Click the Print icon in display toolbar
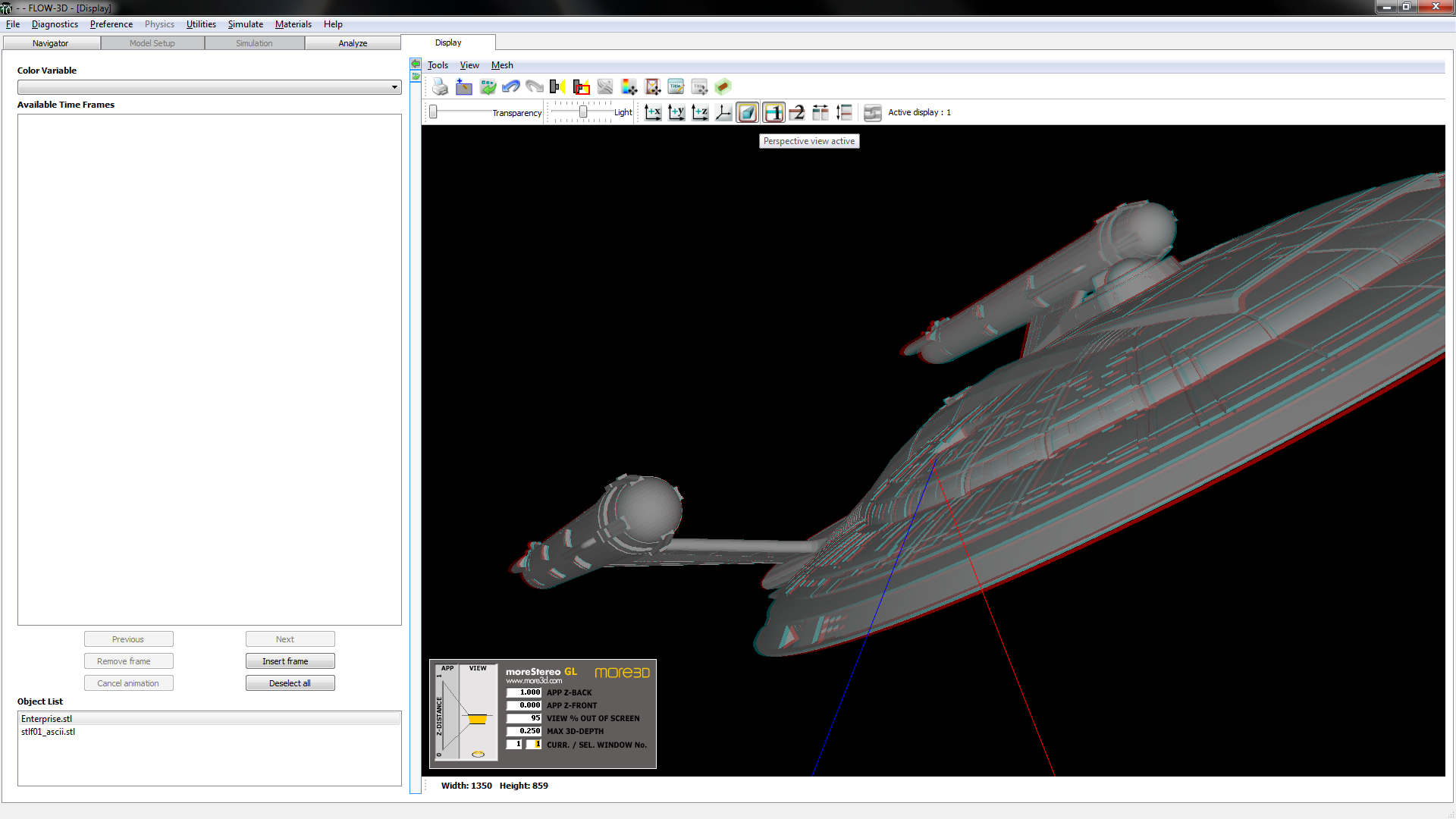Image resolution: width=1456 pixels, height=819 pixels. 440,87
